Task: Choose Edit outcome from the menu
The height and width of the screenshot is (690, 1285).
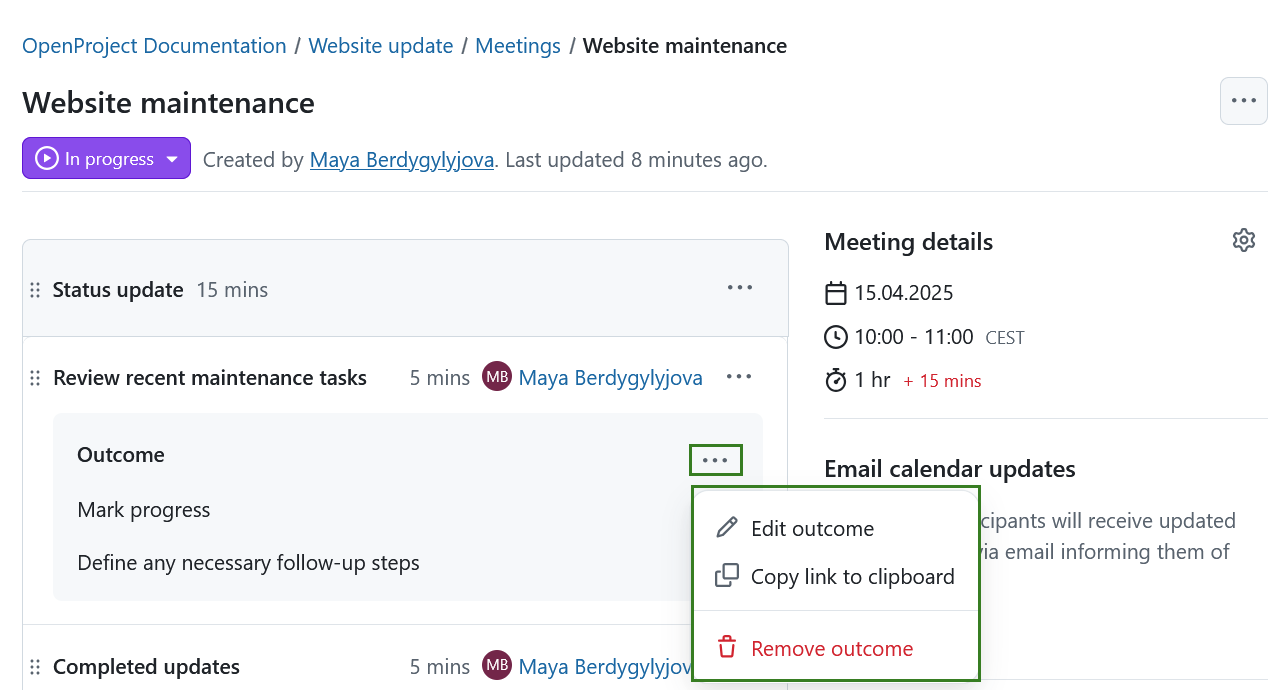Action: [812, 528]
